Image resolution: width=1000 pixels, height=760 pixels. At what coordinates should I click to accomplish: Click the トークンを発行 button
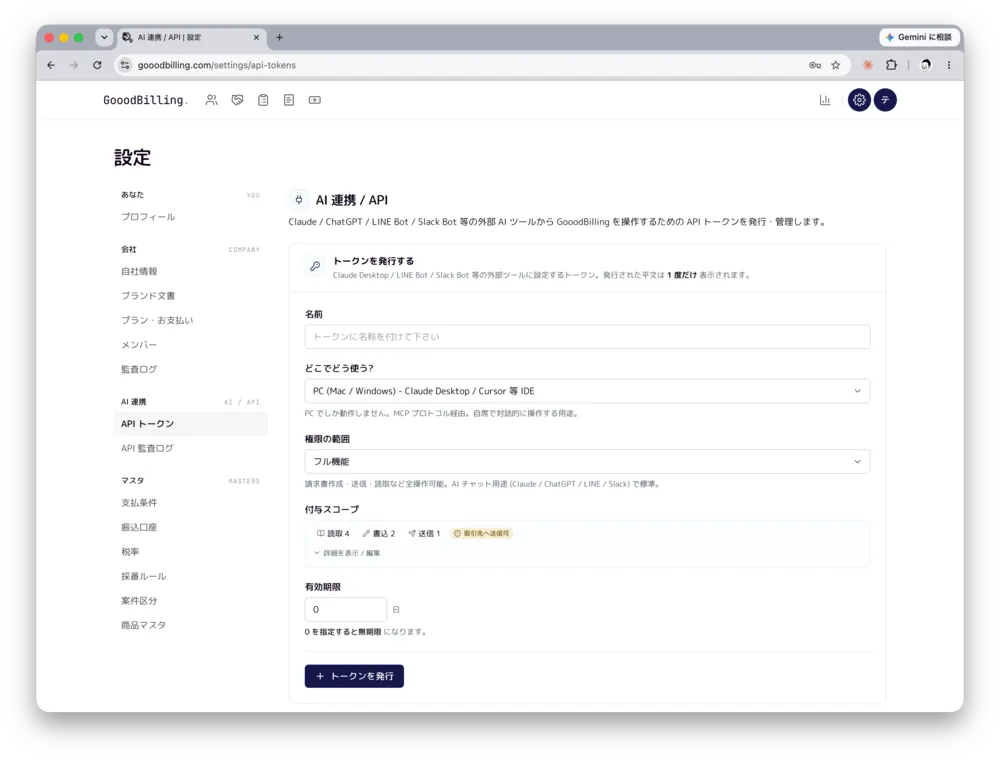[354, 676]
